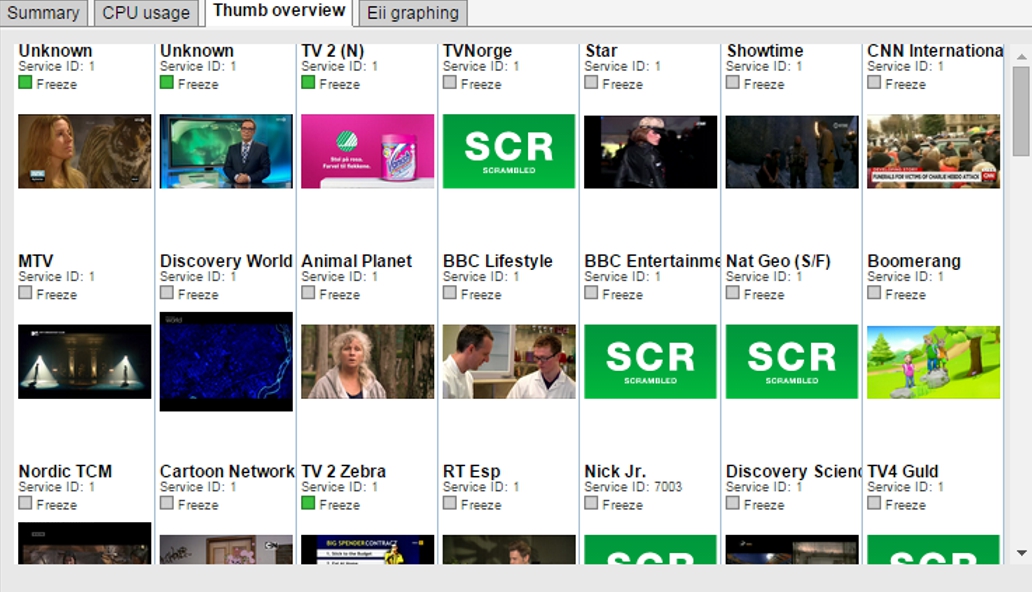The image size is (1032, 592).
Task: Click the Boomerang channel name
Action: pos(914,261)
